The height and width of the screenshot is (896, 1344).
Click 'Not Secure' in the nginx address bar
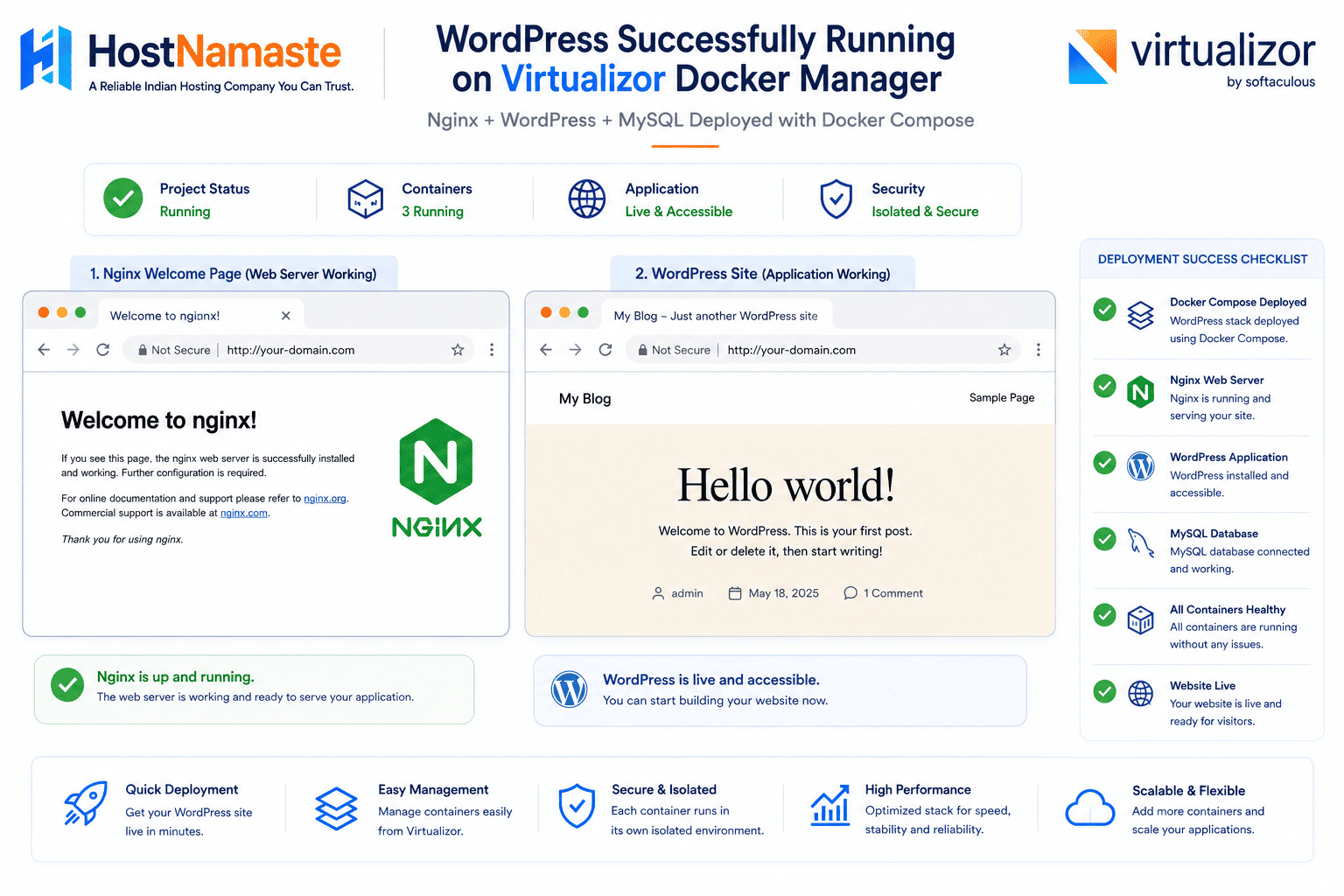point(174,350)
